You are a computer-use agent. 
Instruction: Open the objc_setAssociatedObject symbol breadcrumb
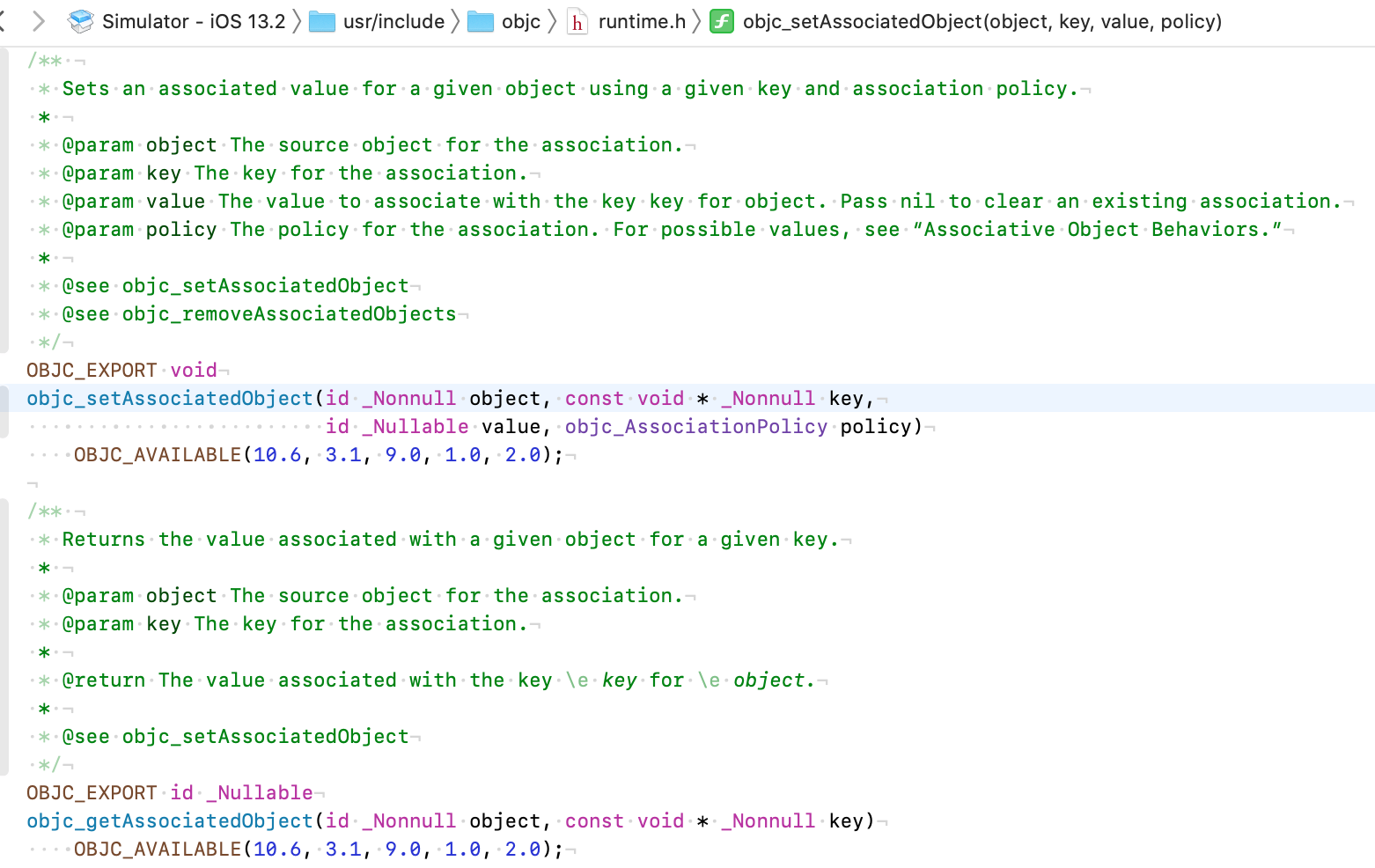point(982,21)
